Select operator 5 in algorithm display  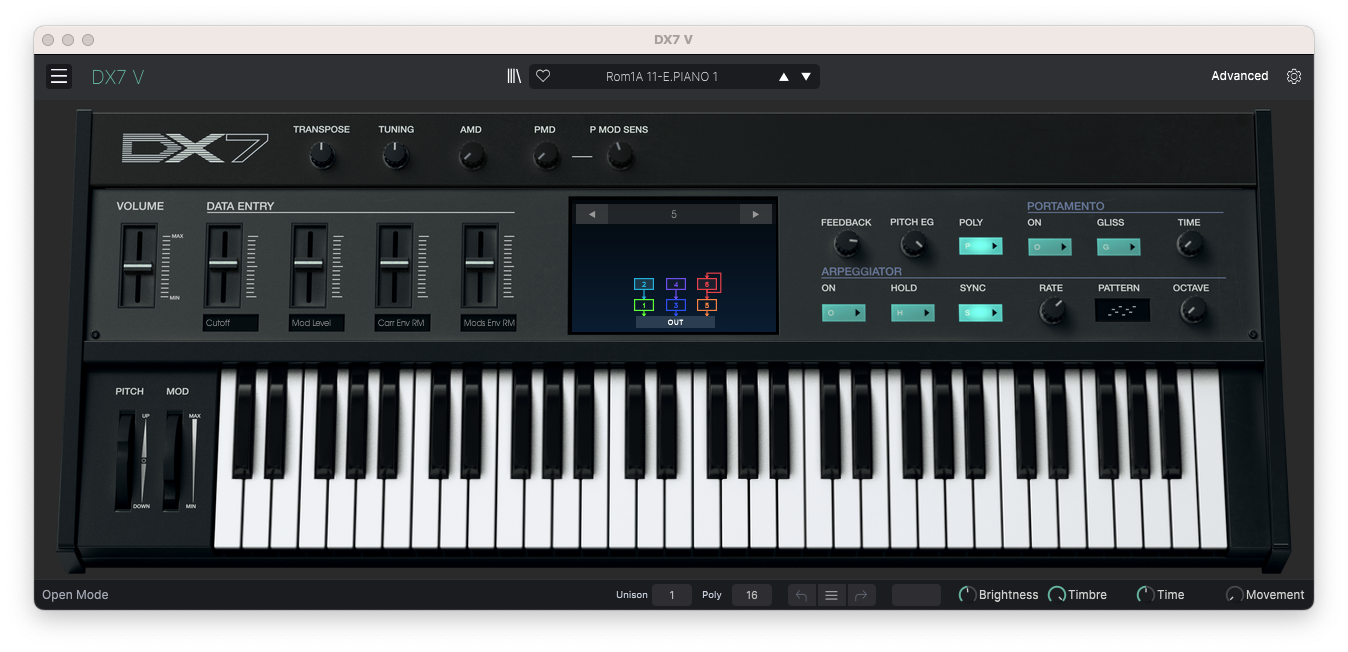click(x=707, y=305)
